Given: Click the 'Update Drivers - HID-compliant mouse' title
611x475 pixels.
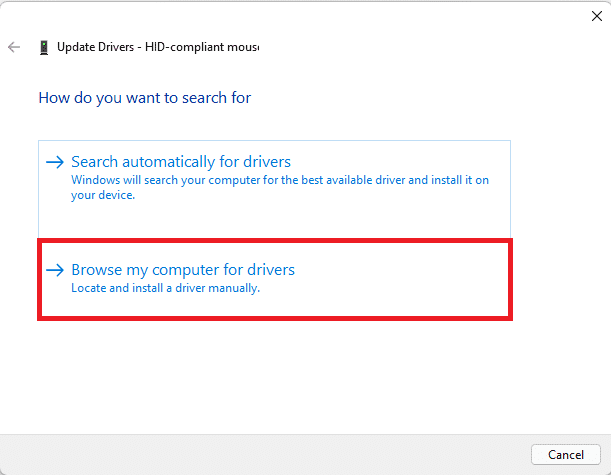Looking at the screenshot, I should (158, 47).
